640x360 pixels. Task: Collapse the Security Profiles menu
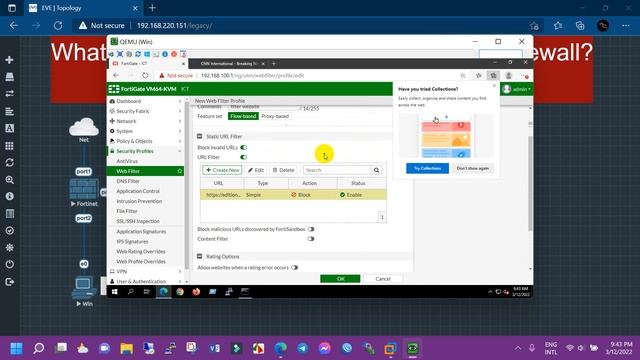[145, 151]
